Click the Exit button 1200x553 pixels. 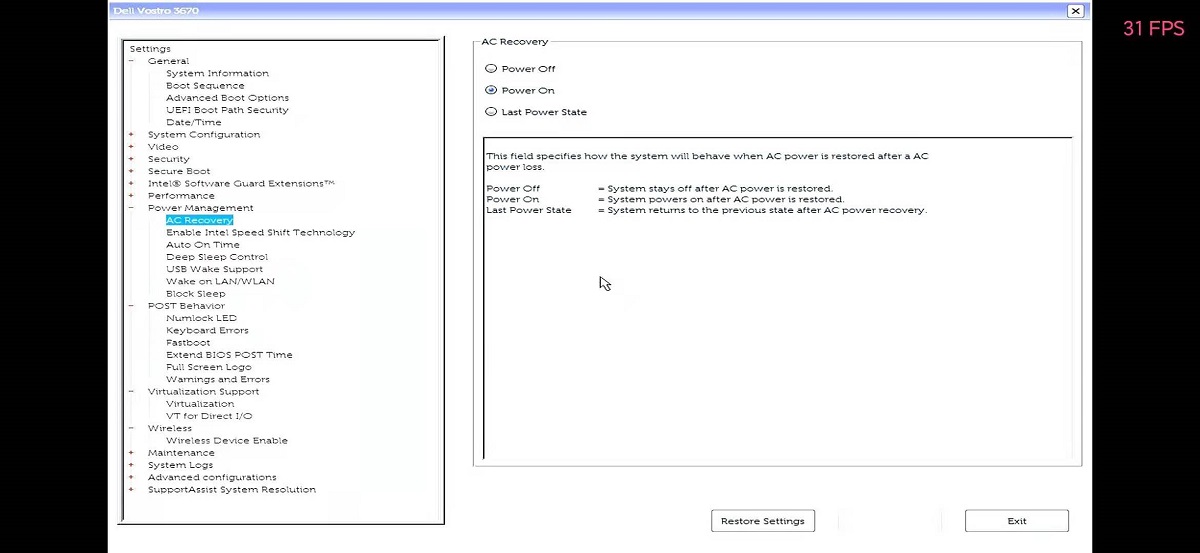tap(1017, 521)
